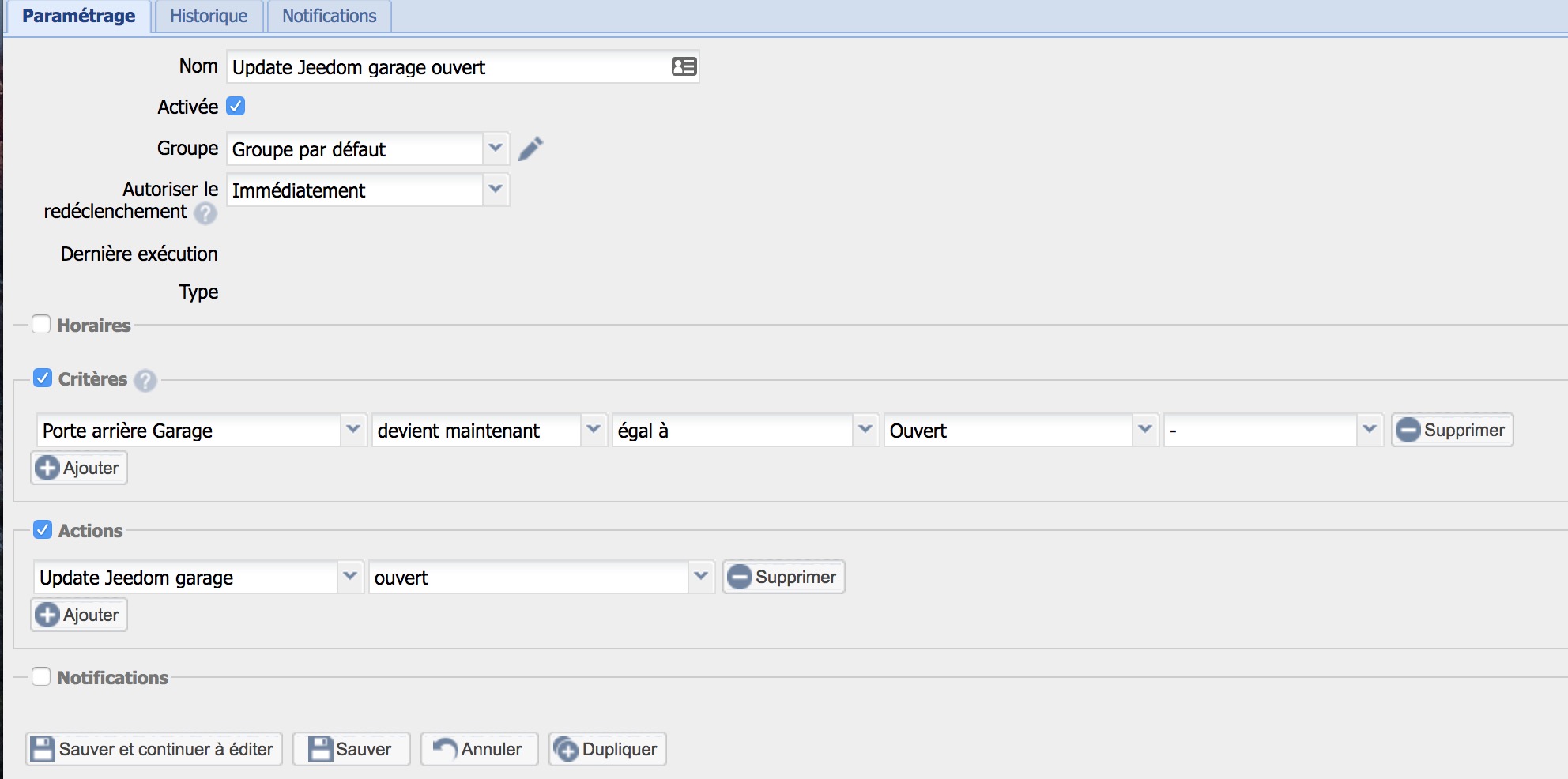
Task: Remove the Porte arrière Garage criterion with Supprimer
Action: click(1453, 430)
